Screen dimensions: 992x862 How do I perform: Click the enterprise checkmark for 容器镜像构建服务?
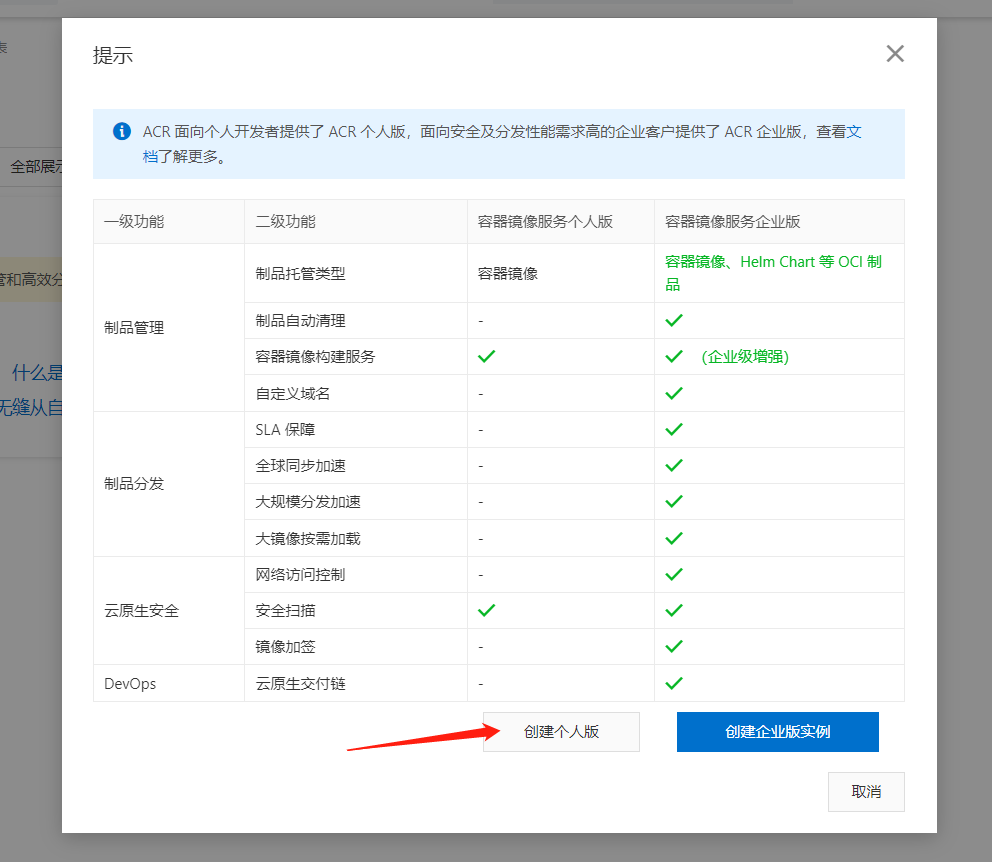(674, 356)
